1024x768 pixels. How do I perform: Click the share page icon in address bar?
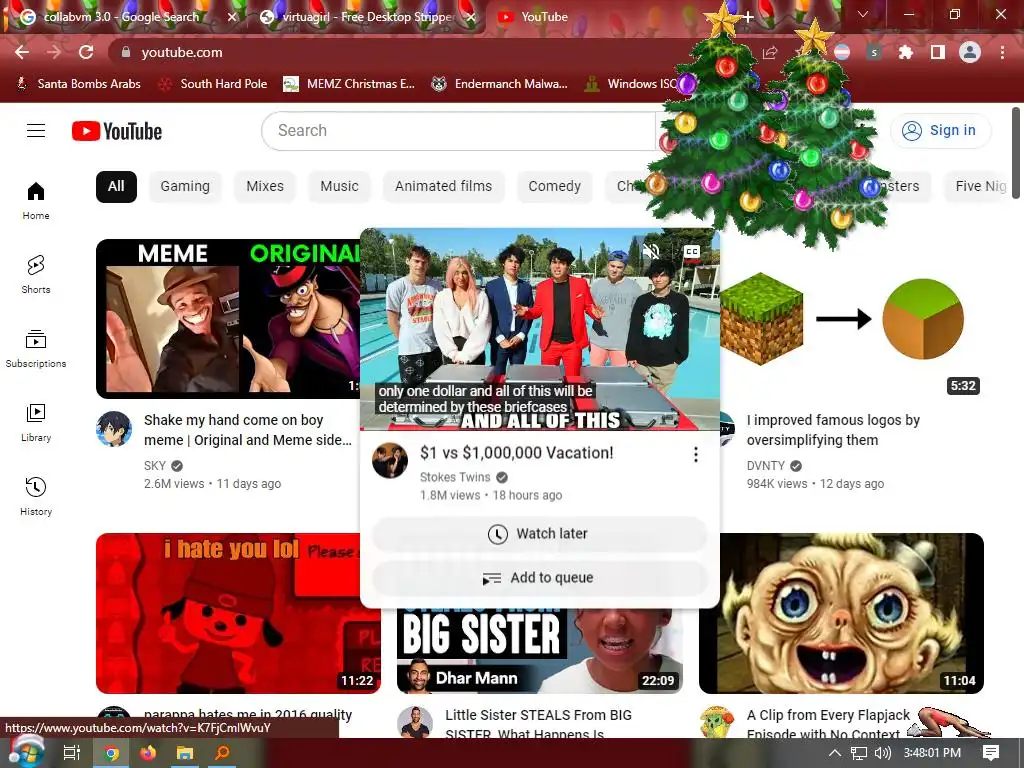770,52
